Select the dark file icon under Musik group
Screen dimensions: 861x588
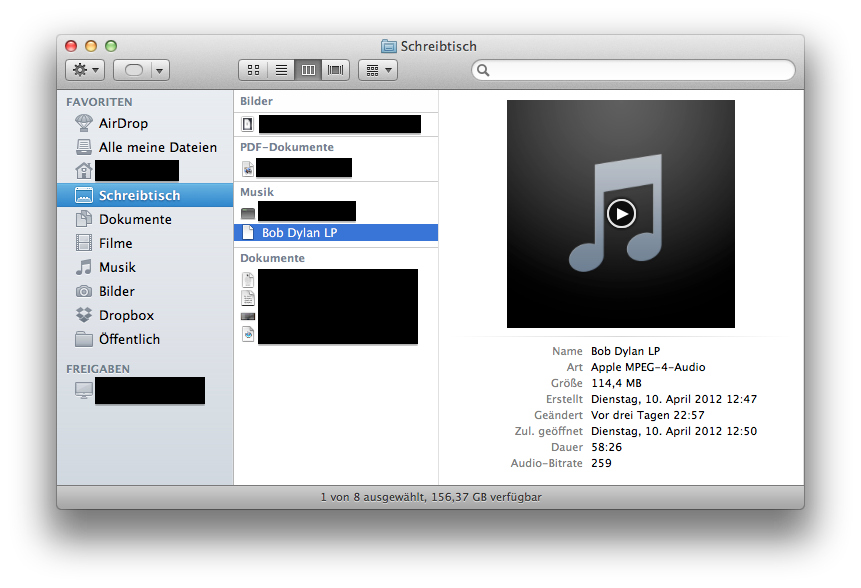[x=248, y=213]
